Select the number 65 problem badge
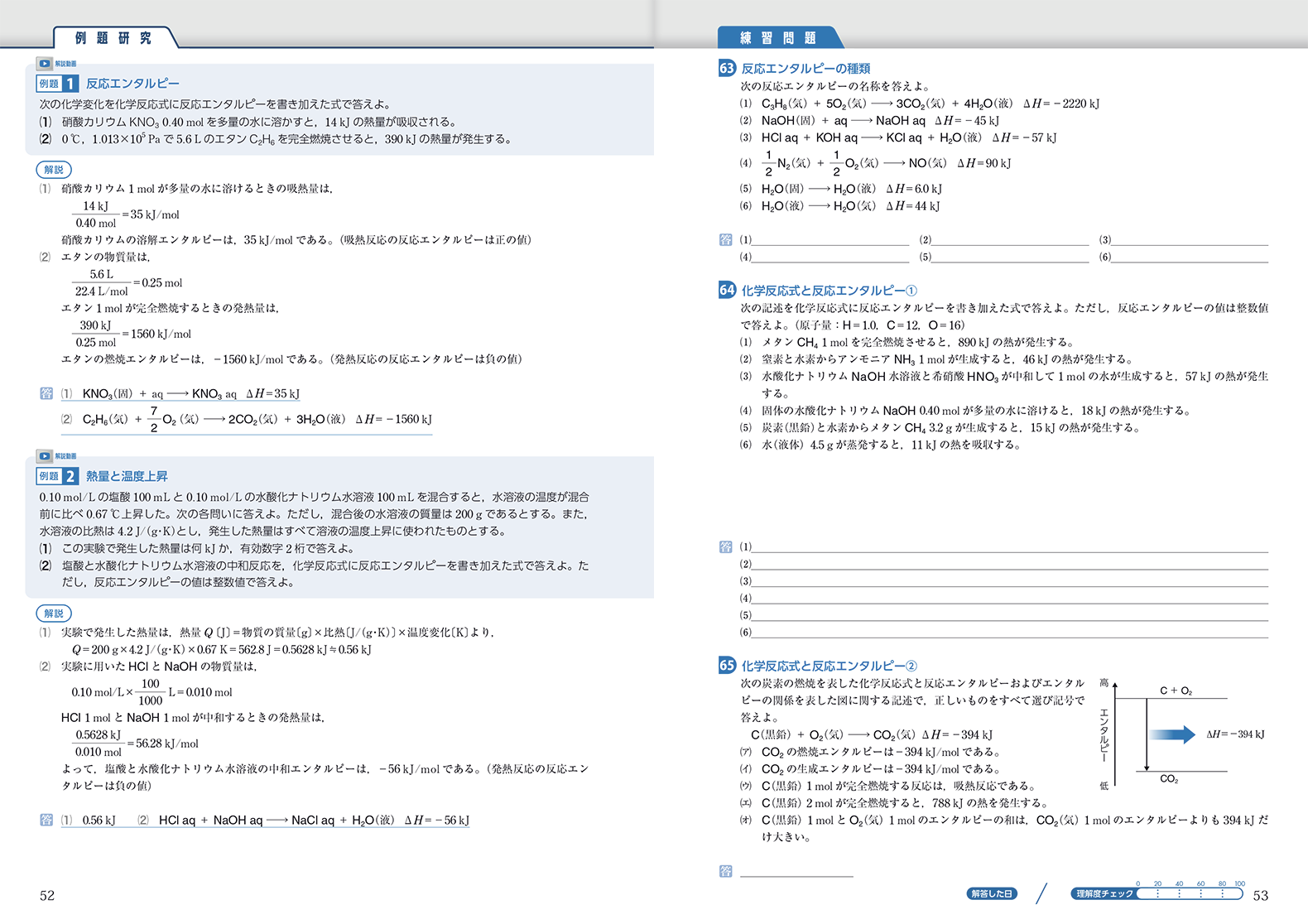1308x924 pixels. tap(727, 666)
